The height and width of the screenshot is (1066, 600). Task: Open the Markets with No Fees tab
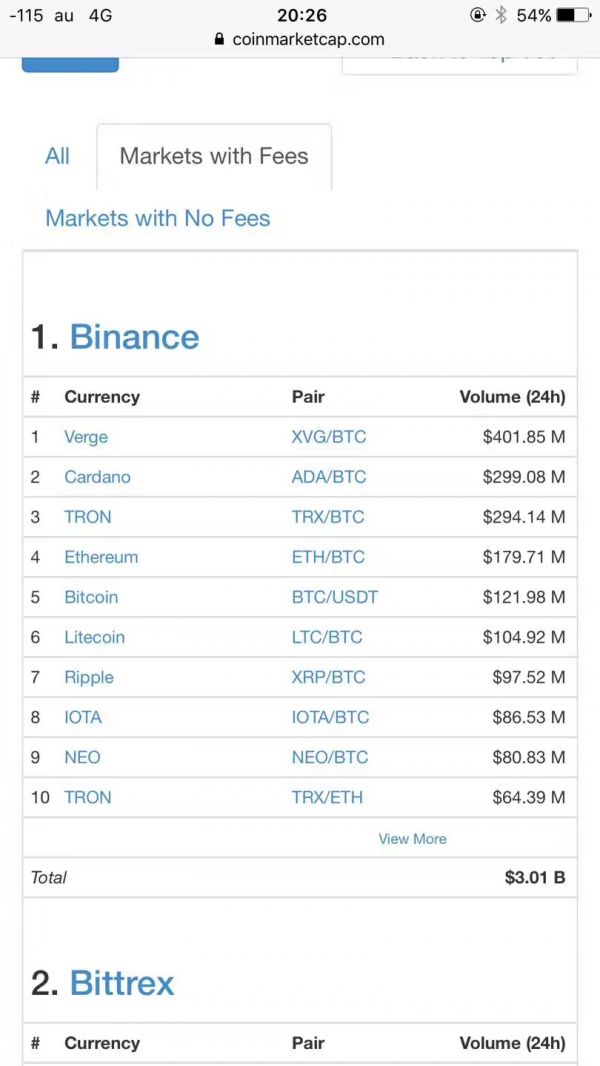tap(158, 218)
